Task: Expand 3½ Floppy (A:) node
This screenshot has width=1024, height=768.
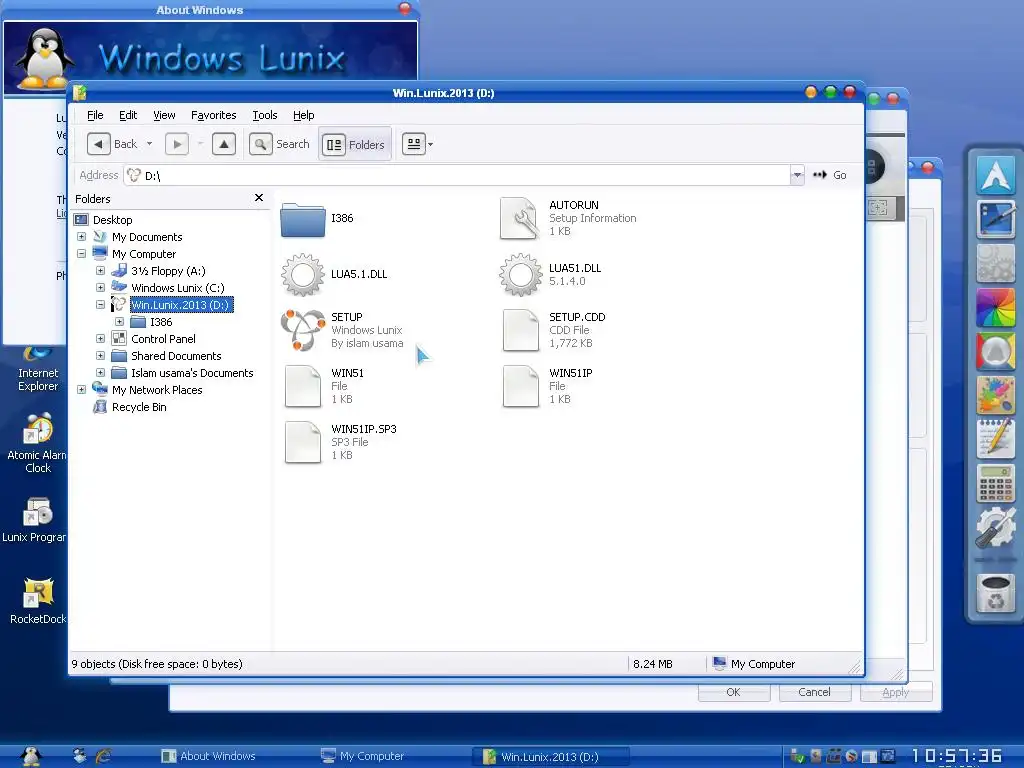Action: pyautogui.click(x=101, y=271)
